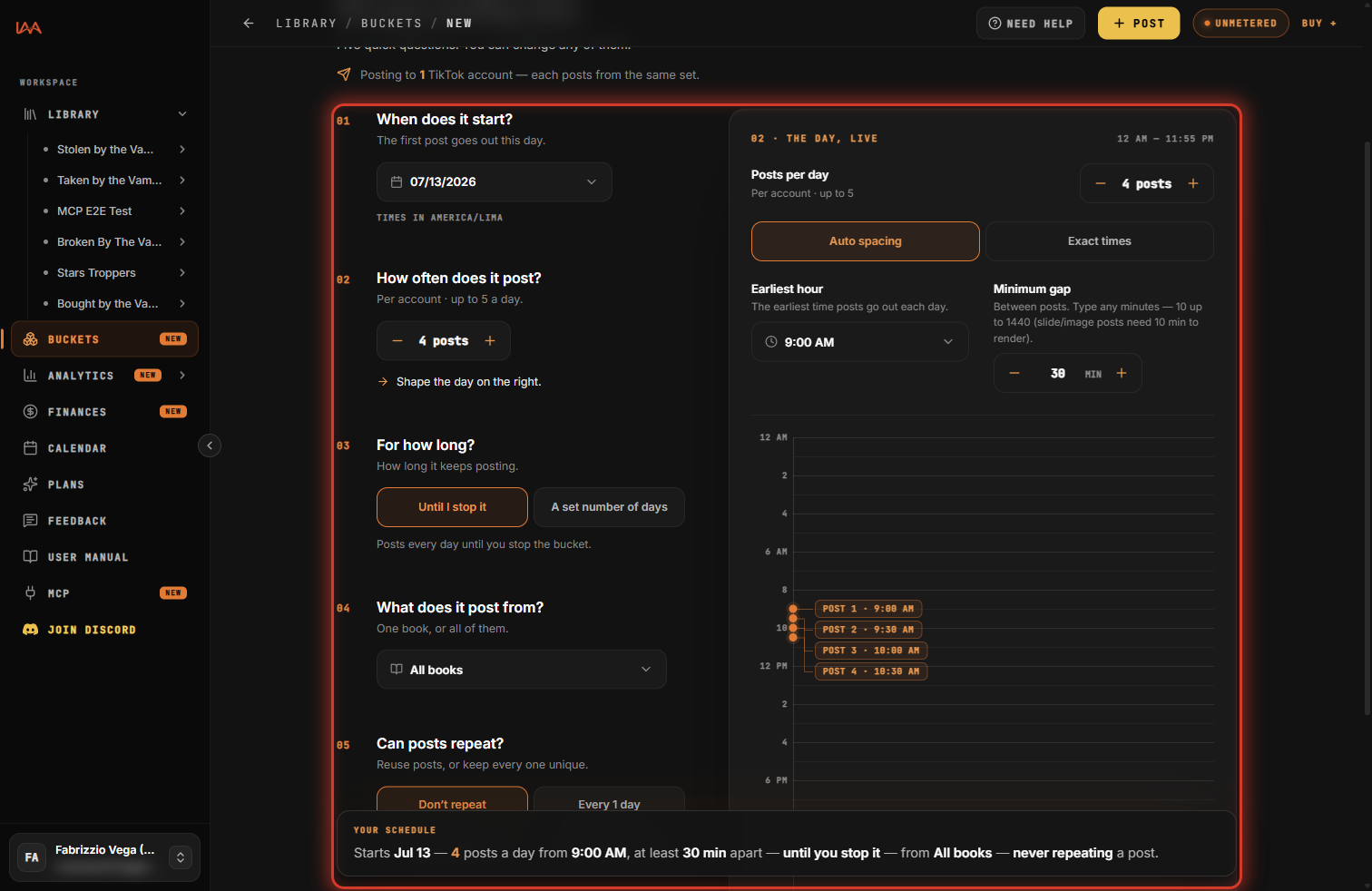Click the yellow Post button
Screen dimensions: 1372x891
click(1139, 24)
